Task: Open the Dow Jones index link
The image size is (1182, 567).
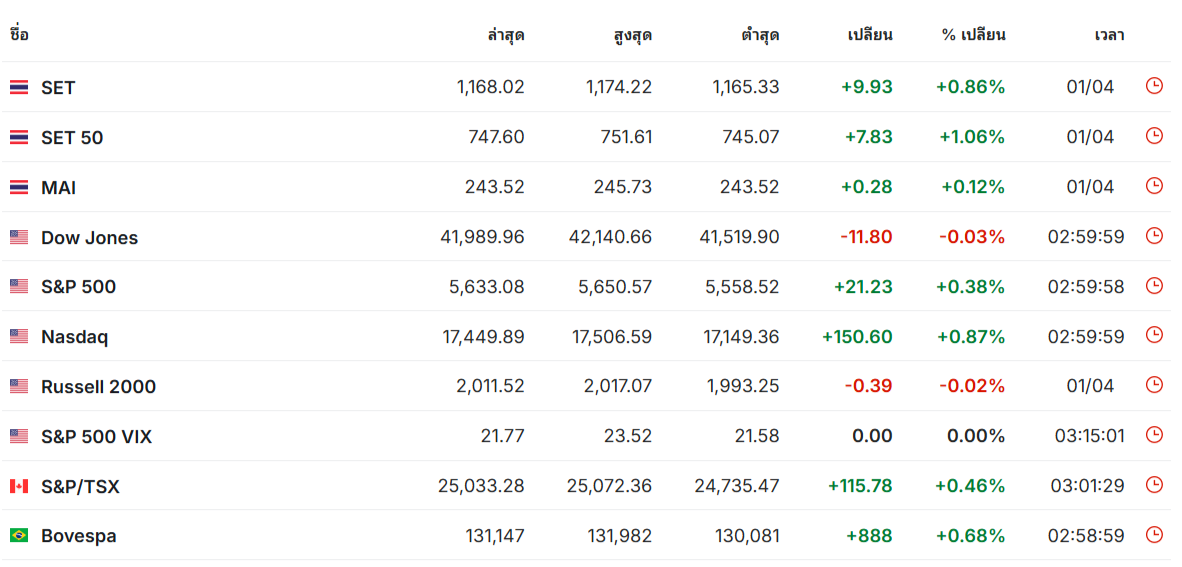Action: (x=90, y=238)
